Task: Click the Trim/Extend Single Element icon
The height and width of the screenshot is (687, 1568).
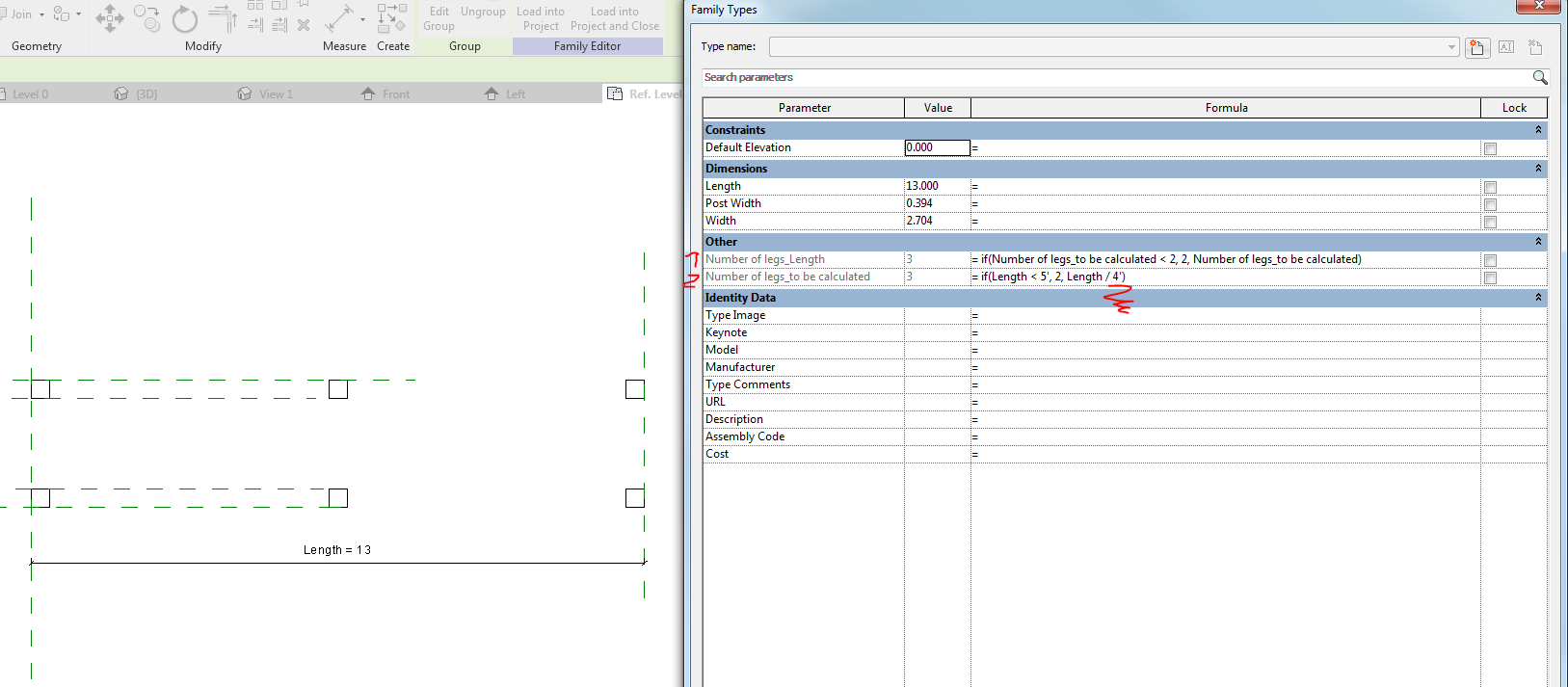Action: click(255, 25)
